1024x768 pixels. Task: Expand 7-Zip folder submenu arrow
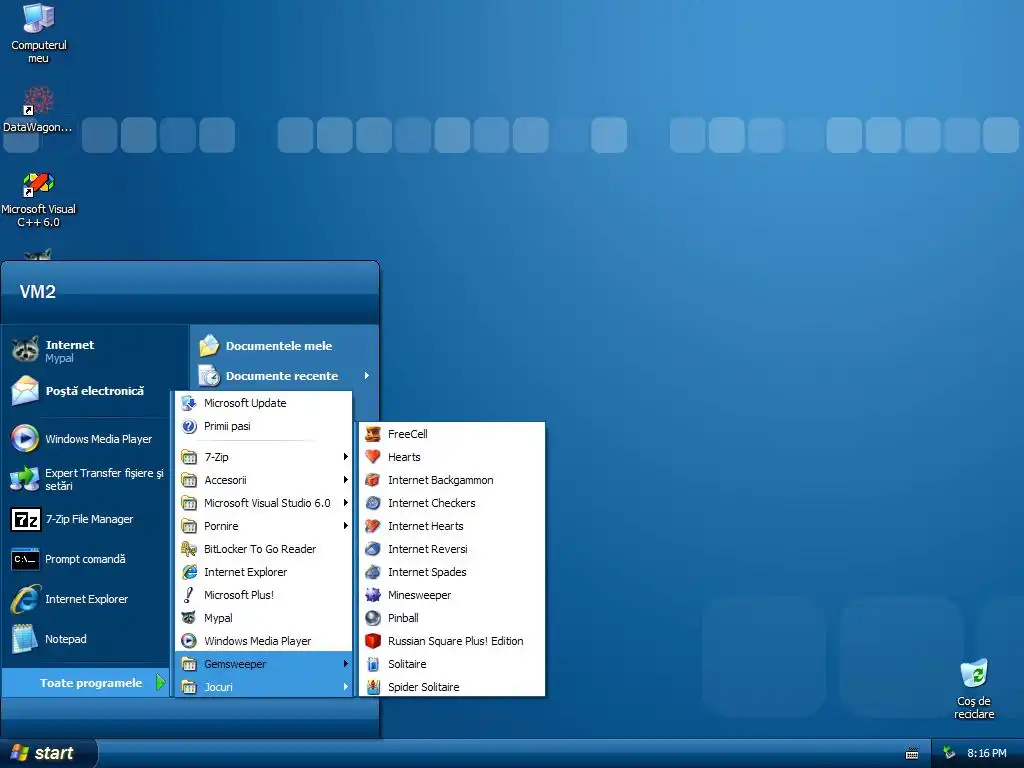point(345,456)
